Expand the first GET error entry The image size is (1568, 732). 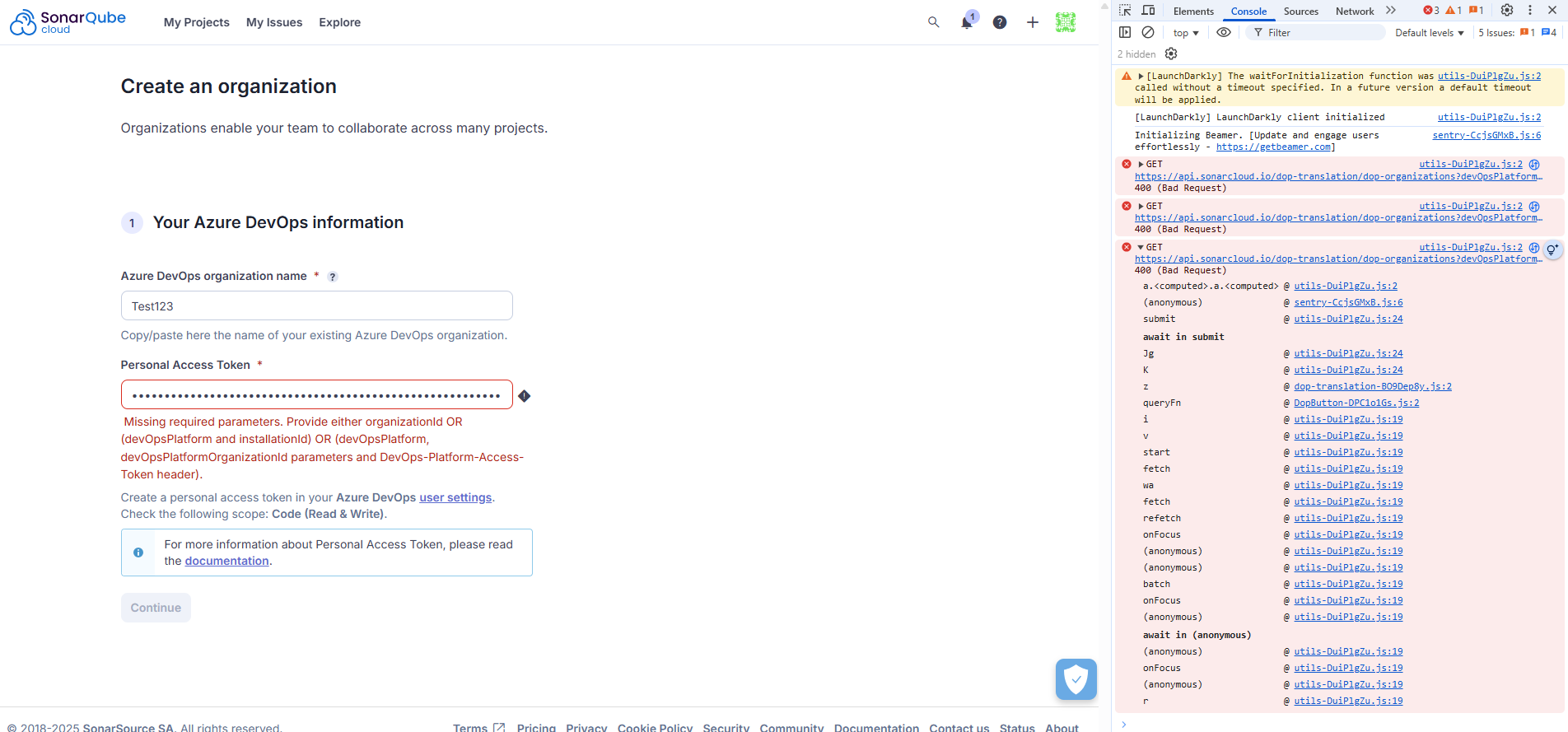click(1141, 165)
